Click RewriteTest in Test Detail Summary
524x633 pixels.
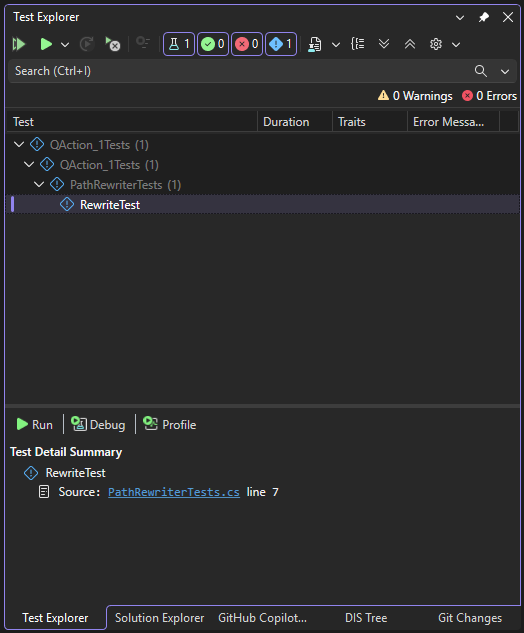click(x=75, y=473)
